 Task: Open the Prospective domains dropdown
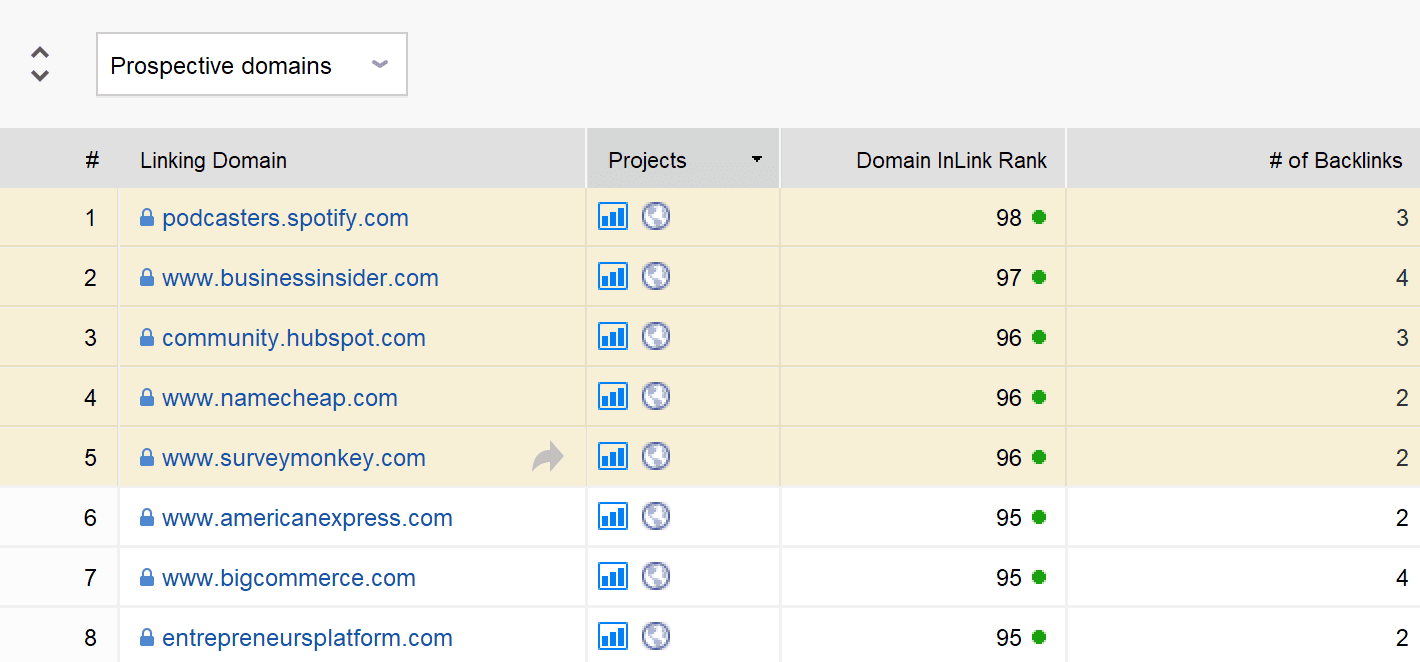tap(252, 65)
